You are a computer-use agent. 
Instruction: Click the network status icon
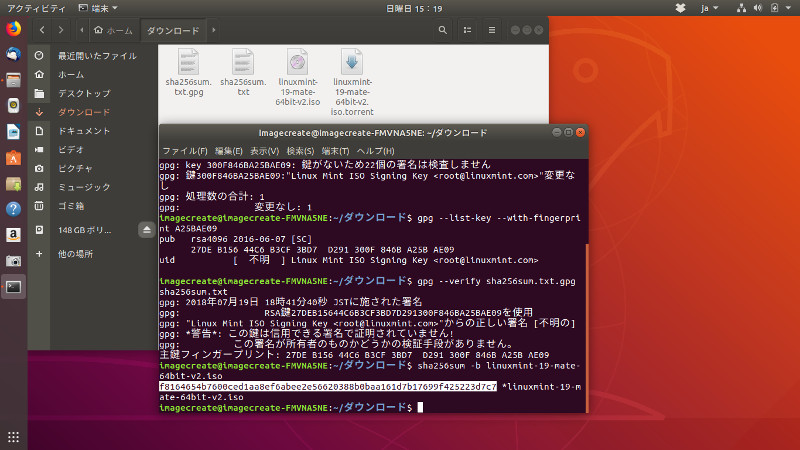point(741,8)
